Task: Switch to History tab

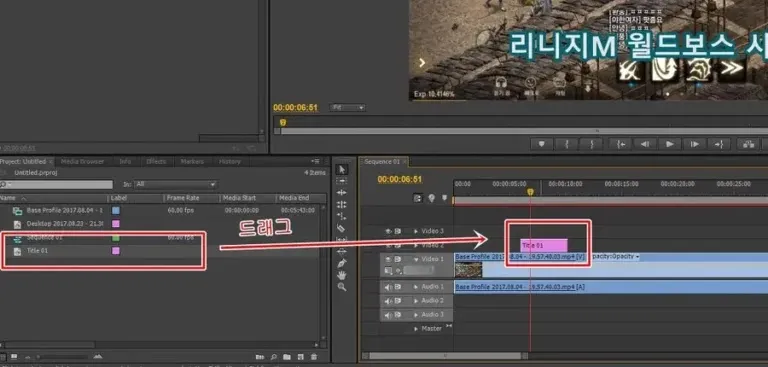Action: (230, 161)
